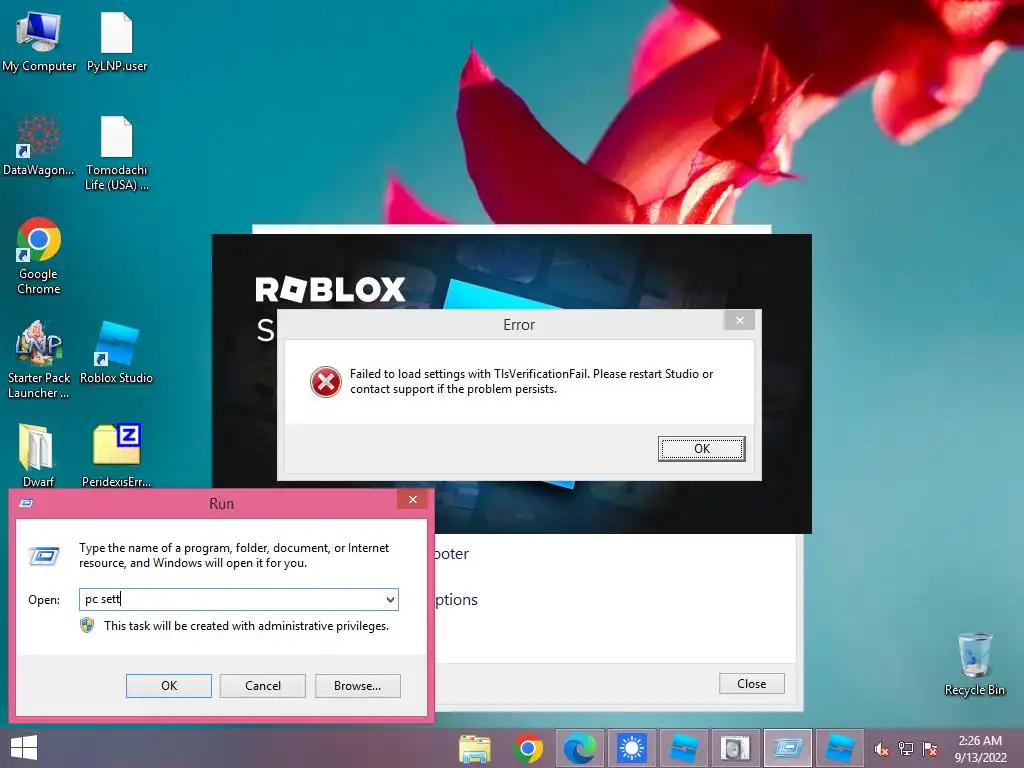Image resolution: width=1024 pixels, height=768 pixels.
Task: Click 'Type the name of a program' description
Action: (234, 555)
